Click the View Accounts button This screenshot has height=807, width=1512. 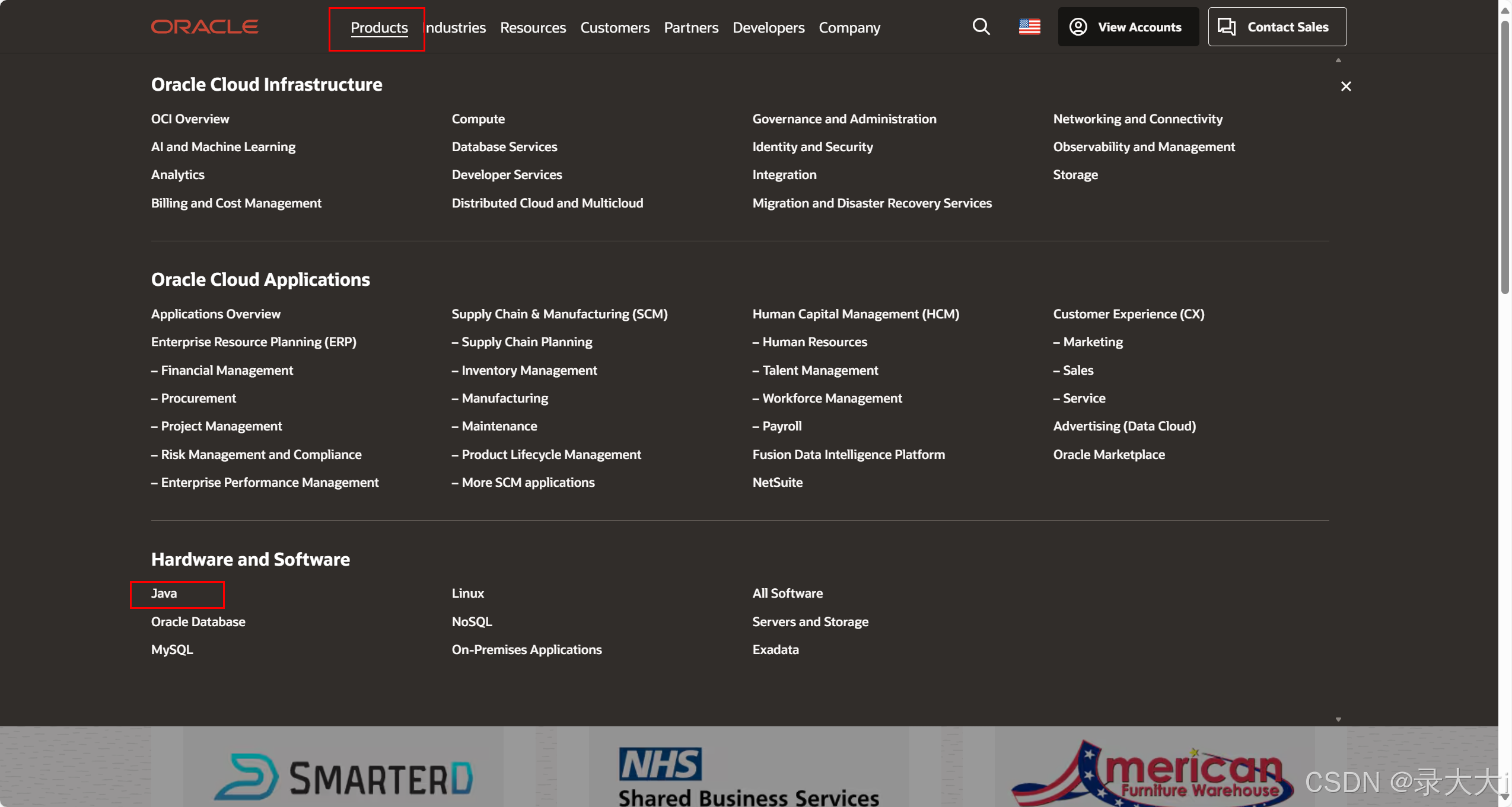point(1127,27)
